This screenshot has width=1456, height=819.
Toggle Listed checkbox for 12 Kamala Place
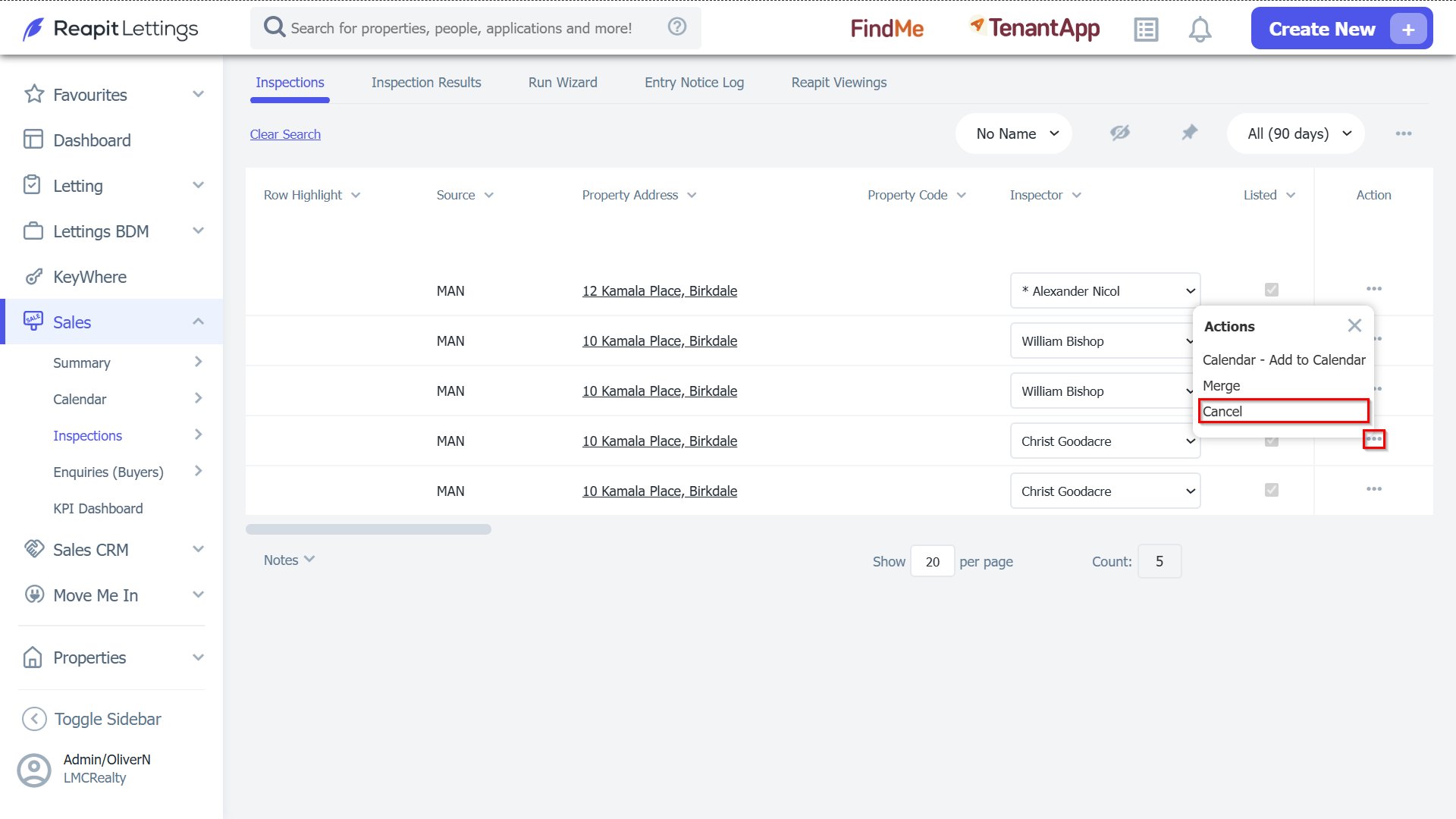[x=1272, y=290]
